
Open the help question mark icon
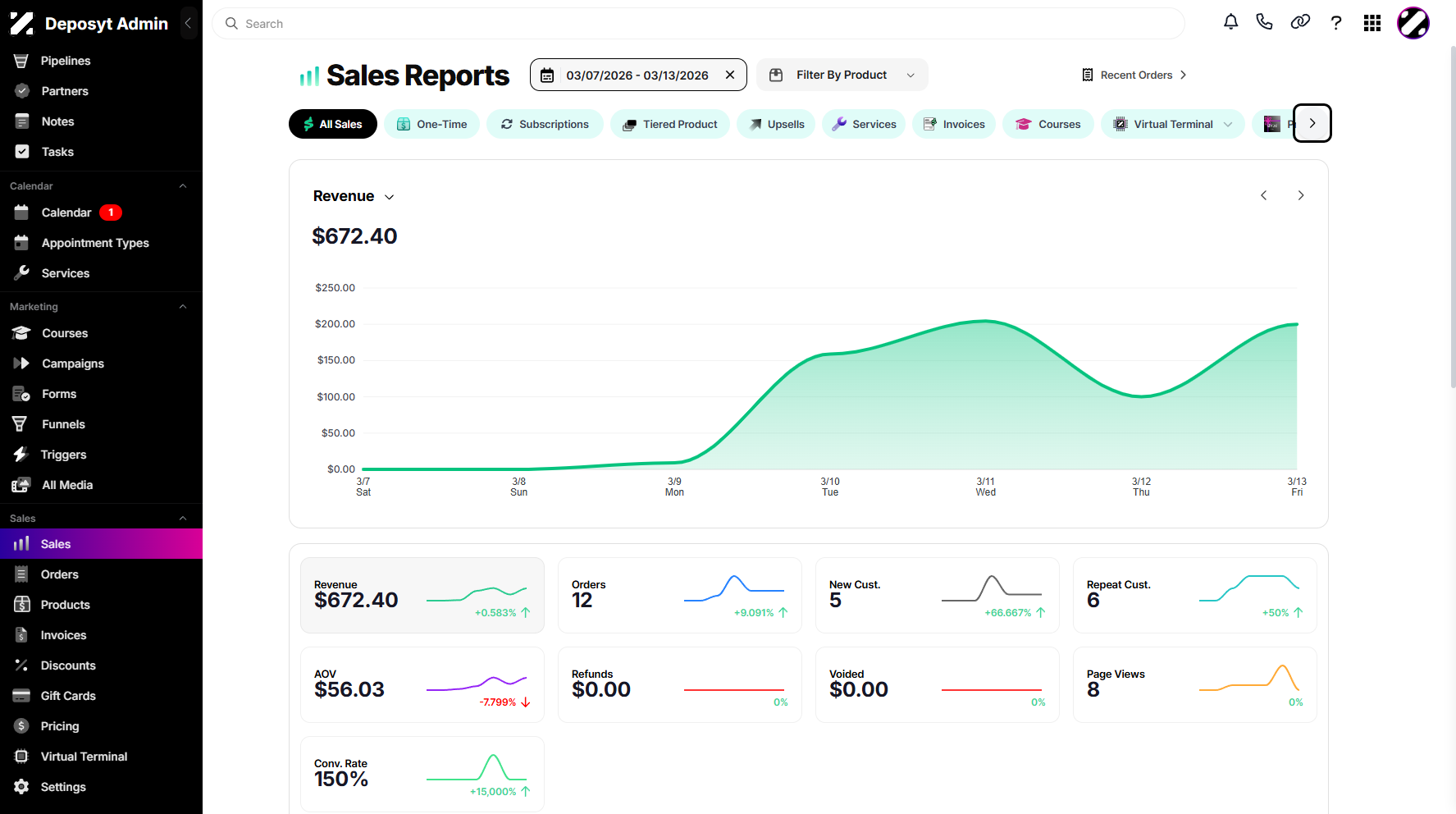pyautogui.click(x=1336, y=23)
